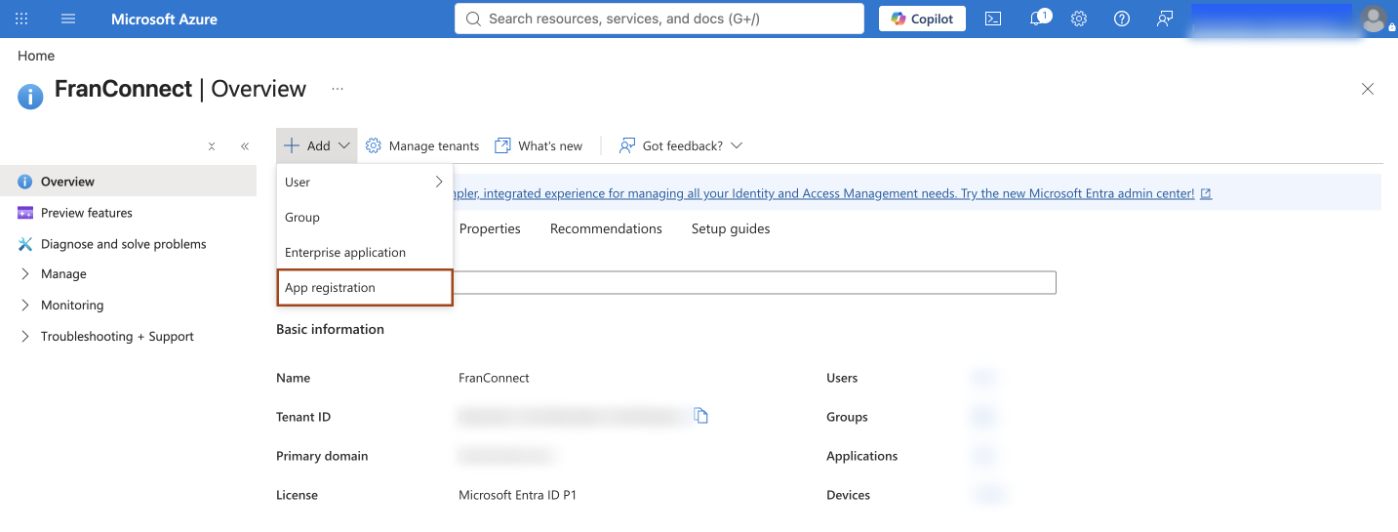Image resolution: width=1398 pixels, height=532 pixels.
Task: Click the Microsoft Azure brand title
Action: pyautogui.click(x=164, y=19)
